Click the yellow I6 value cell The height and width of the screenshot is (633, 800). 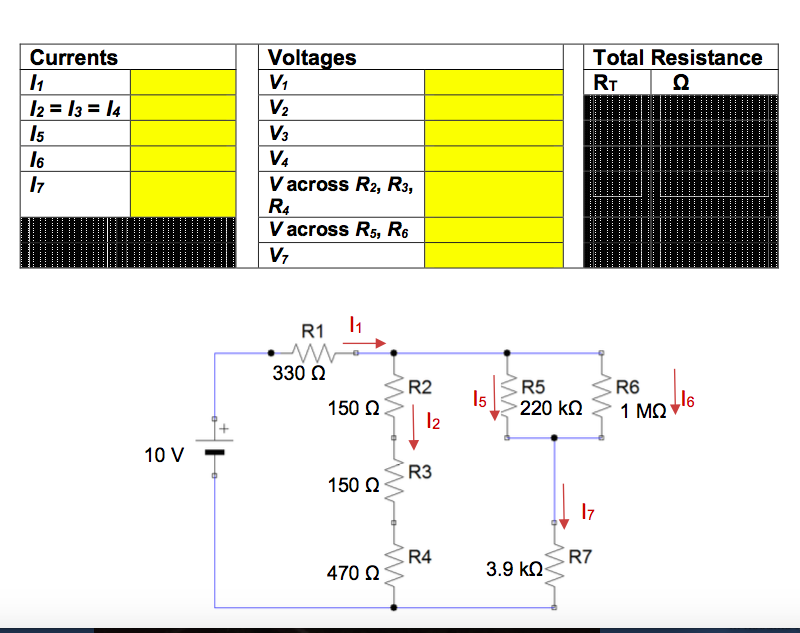[180, 158]
